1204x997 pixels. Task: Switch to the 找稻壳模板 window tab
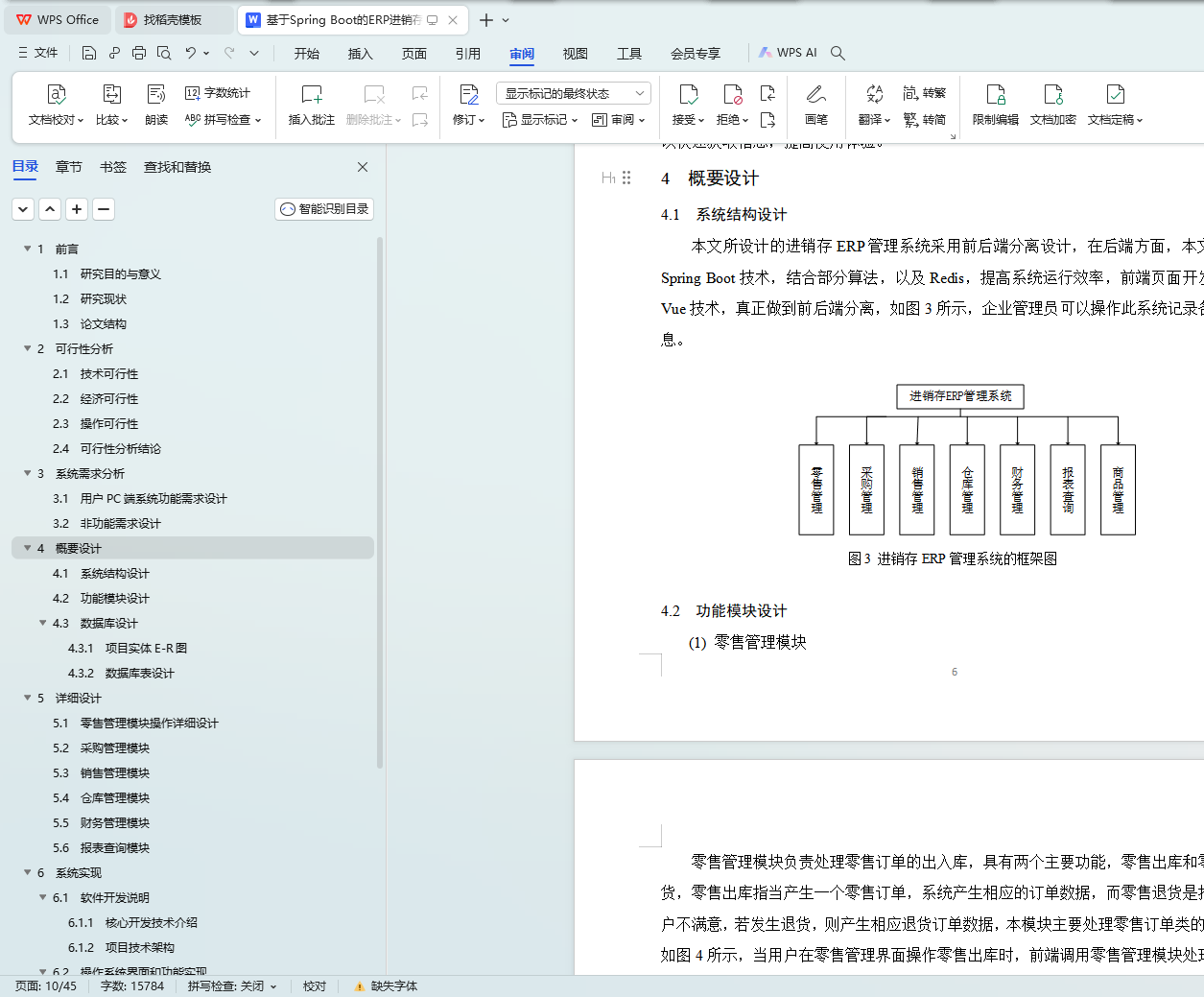pos(173,19)
